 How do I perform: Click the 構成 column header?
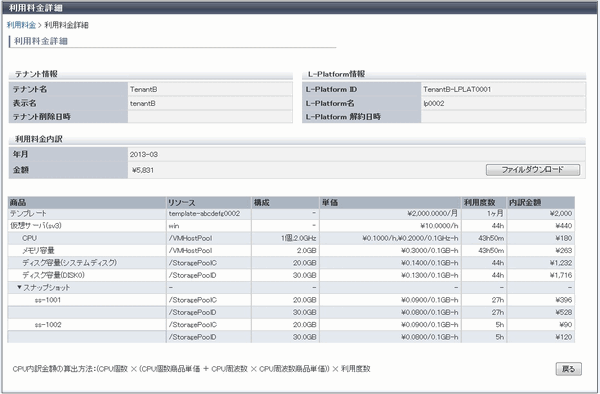click(285, 202)
